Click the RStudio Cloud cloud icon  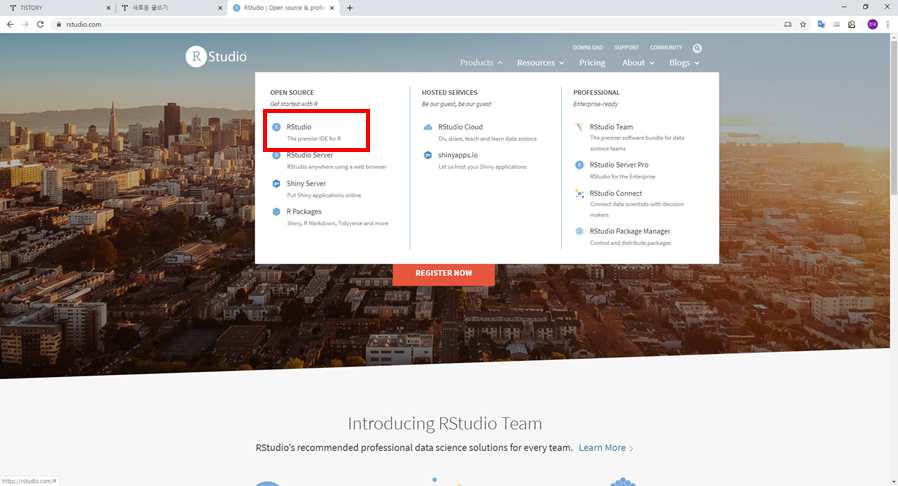(x=428, y=127)
